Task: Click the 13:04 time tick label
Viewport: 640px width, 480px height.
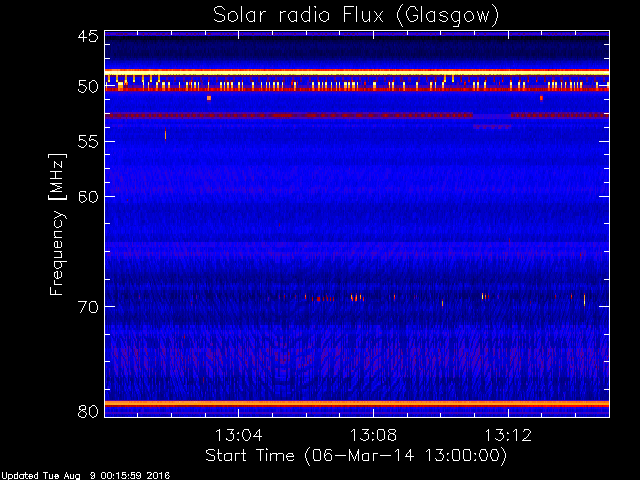Action: tap(238, 435)
